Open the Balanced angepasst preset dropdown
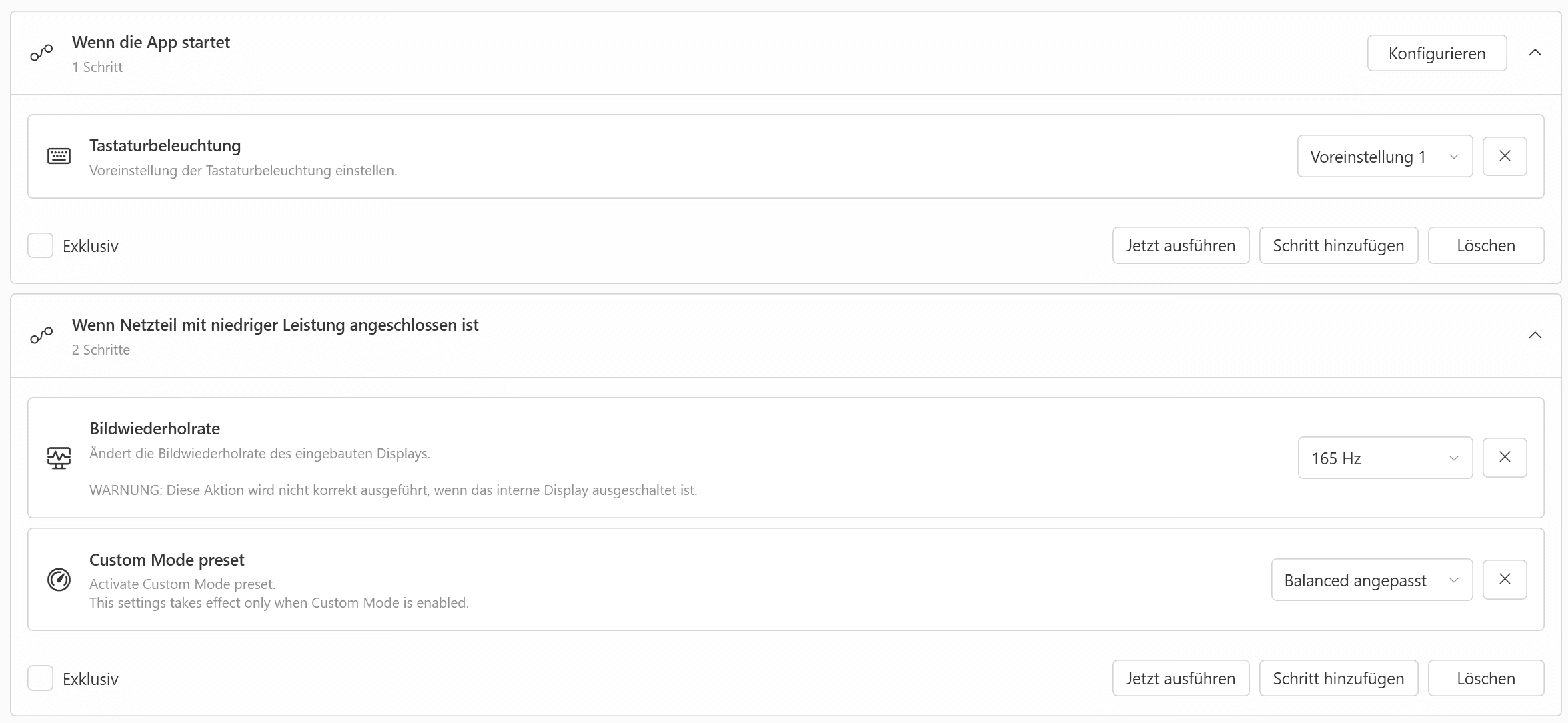The image size is (1568, 723). coord(1372,580)
